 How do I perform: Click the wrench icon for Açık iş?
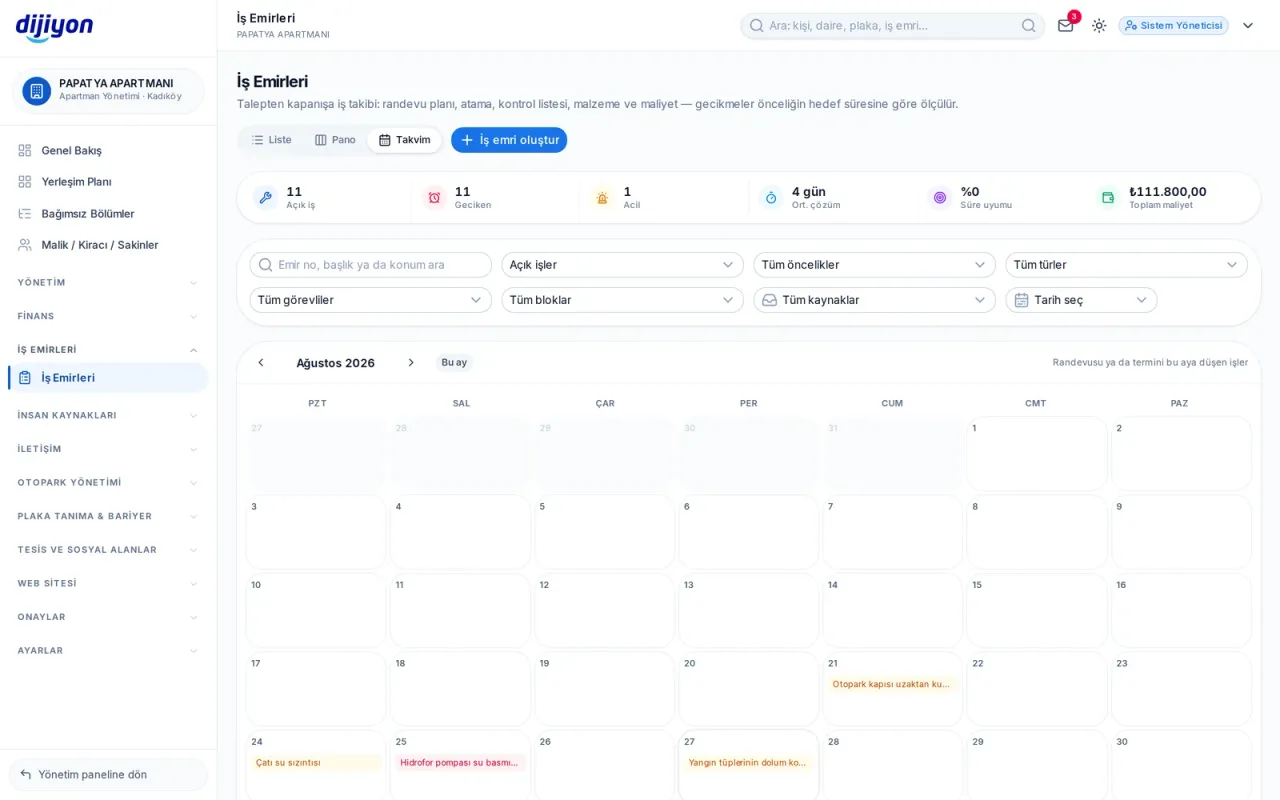(x=265, y=198)
